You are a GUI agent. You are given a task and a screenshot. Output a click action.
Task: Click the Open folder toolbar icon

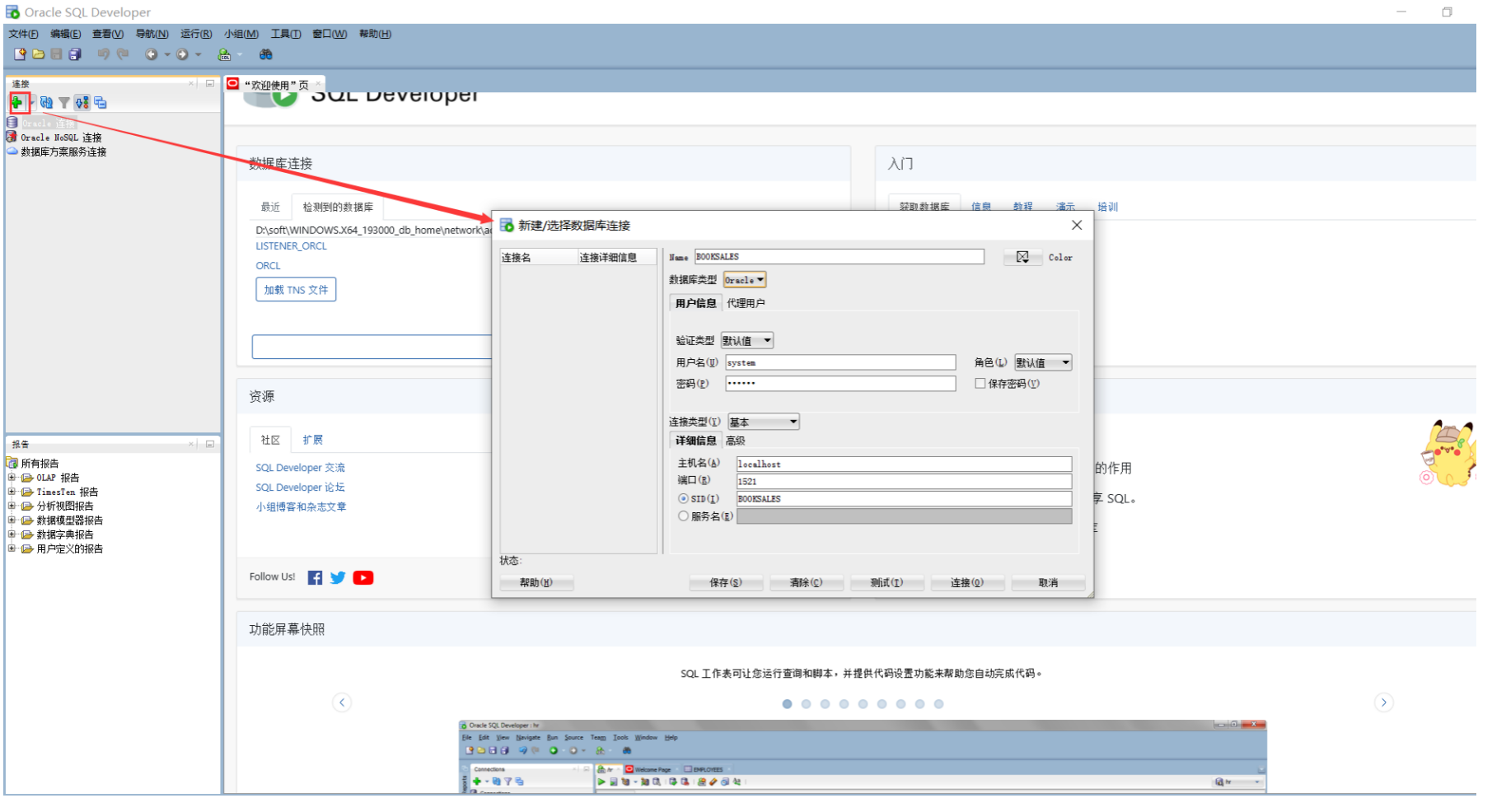pos(39,54)
